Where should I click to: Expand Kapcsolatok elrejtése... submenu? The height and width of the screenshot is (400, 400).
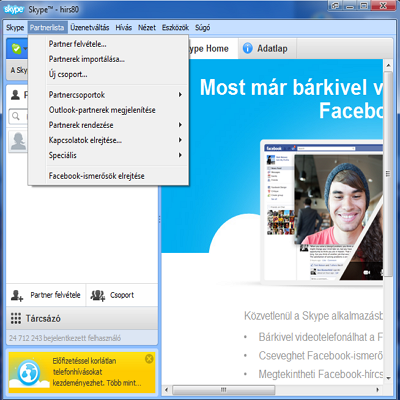(109, 140)
